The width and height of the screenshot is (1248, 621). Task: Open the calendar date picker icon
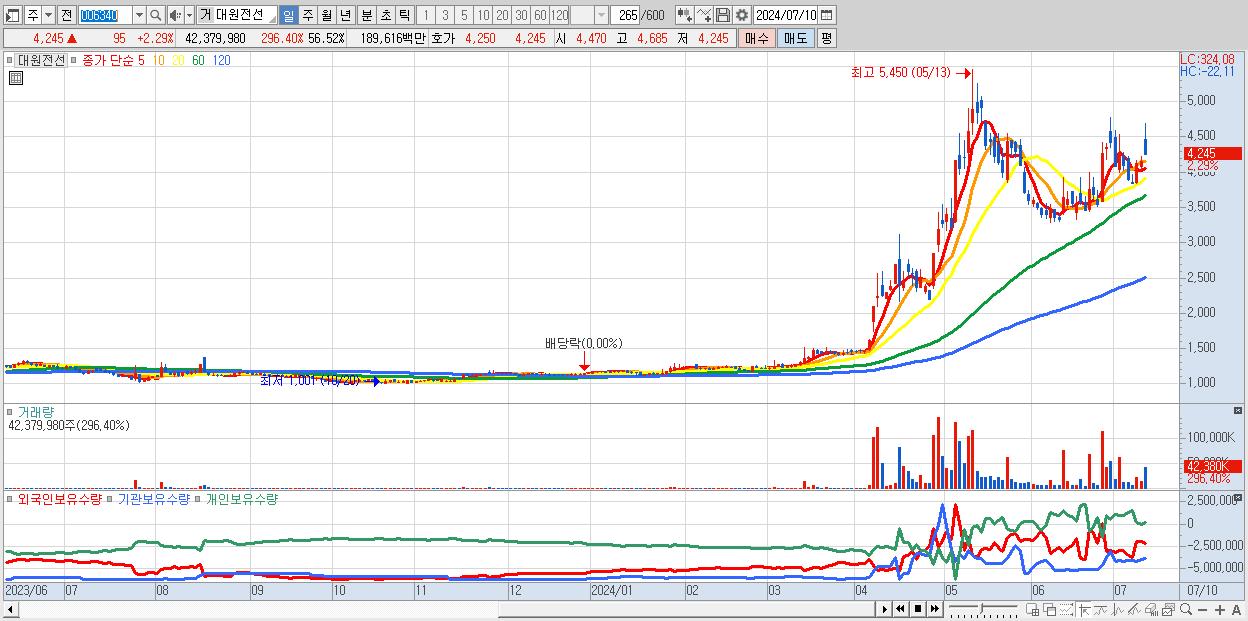[x=827, y=15]
